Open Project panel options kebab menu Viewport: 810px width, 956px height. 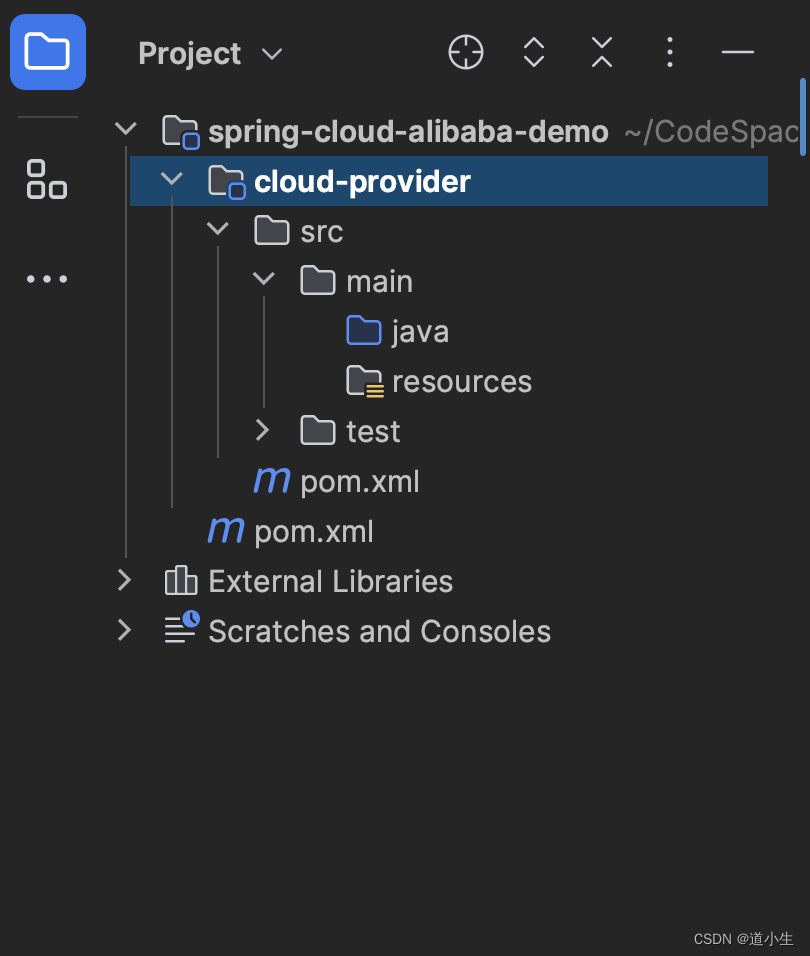[670, 52]
